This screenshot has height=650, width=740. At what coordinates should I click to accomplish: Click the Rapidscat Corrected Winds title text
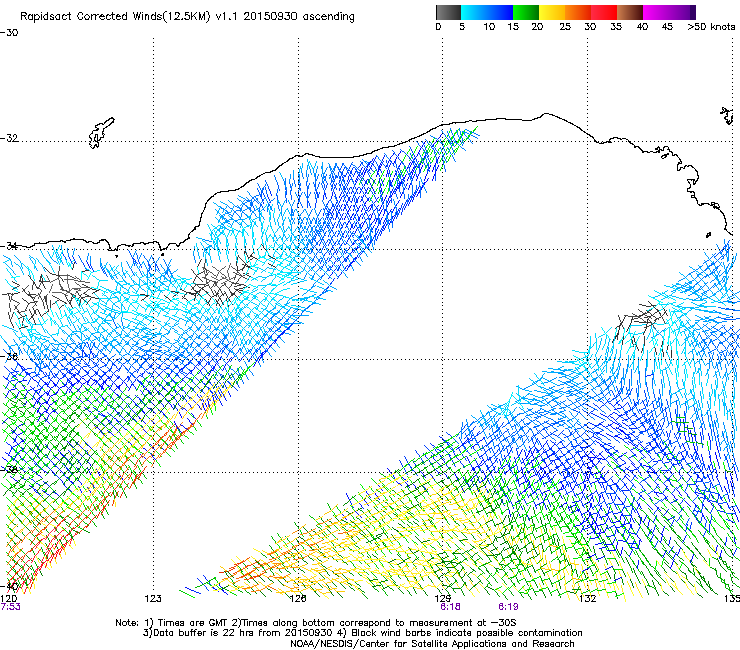[x=187, y=17]
